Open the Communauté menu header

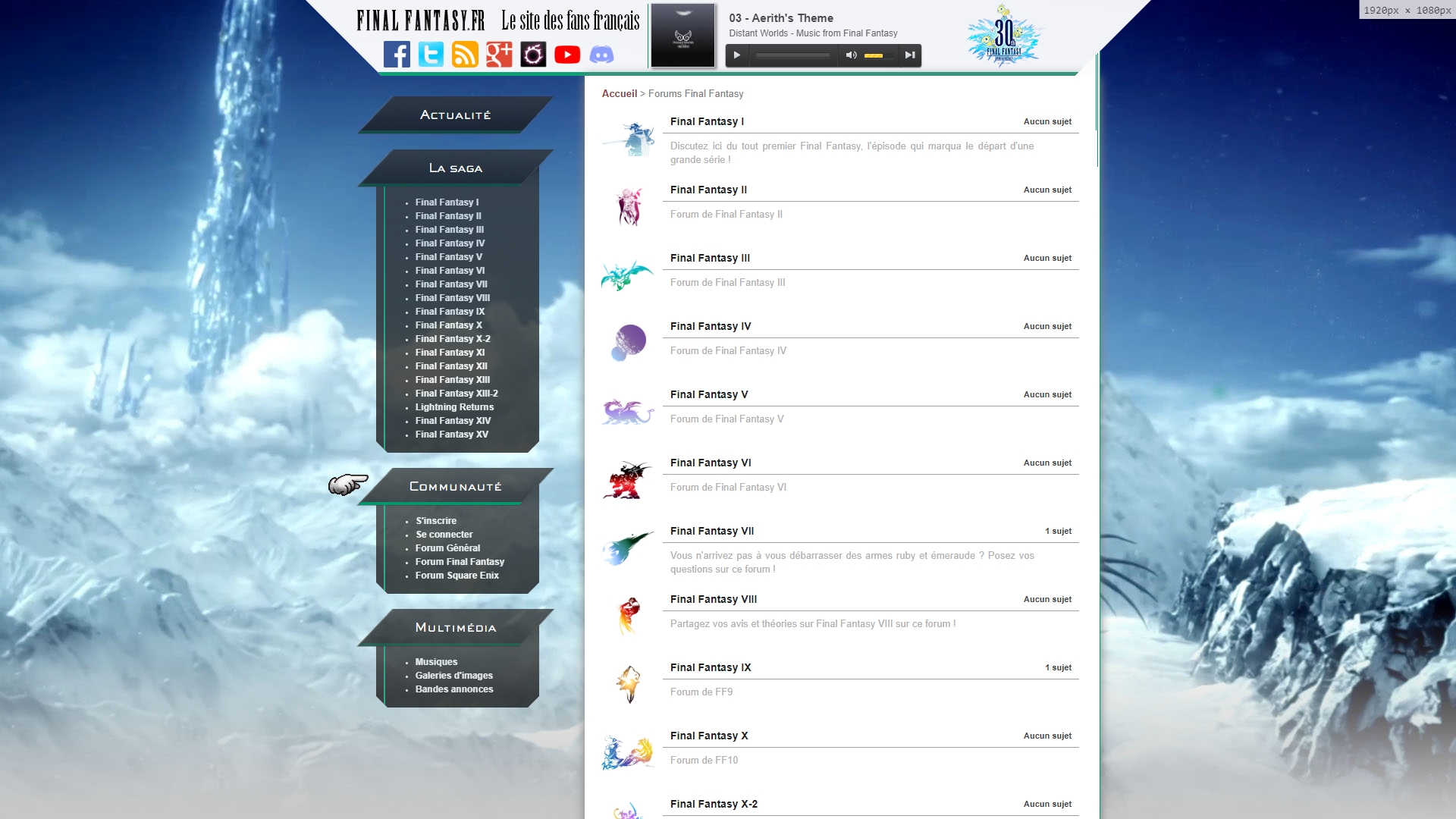point(456,486)
